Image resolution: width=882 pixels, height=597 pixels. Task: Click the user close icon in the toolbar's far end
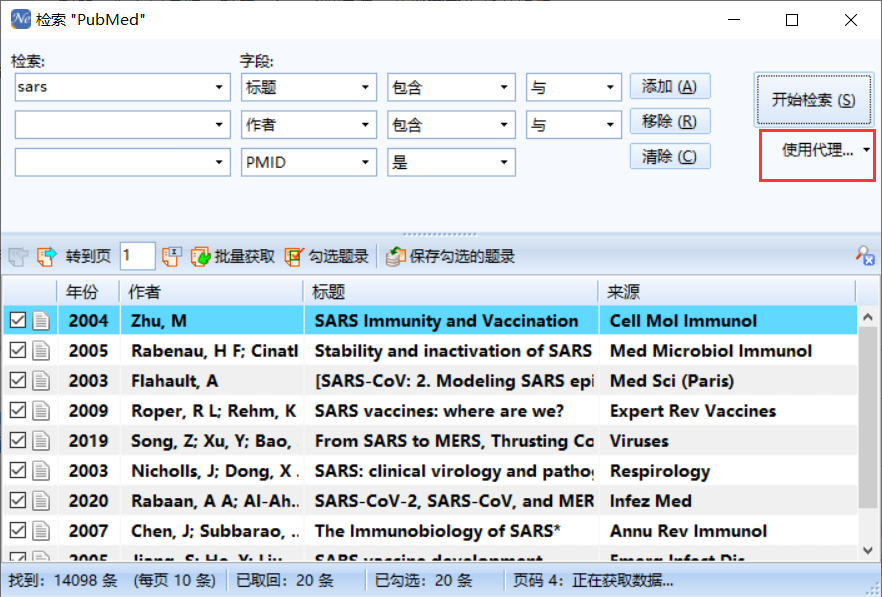point(865,256)
